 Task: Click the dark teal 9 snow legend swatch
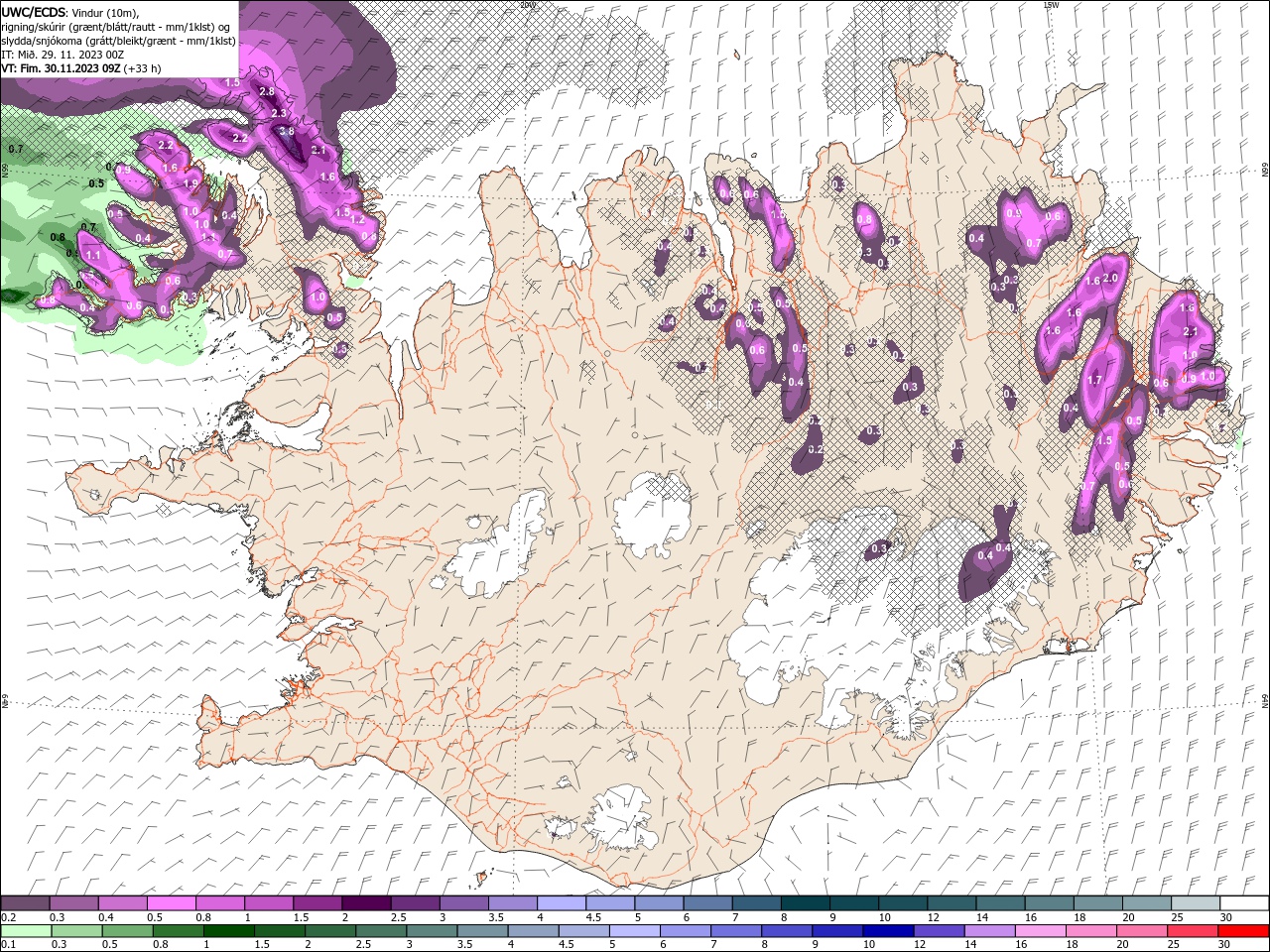(853, 903)
